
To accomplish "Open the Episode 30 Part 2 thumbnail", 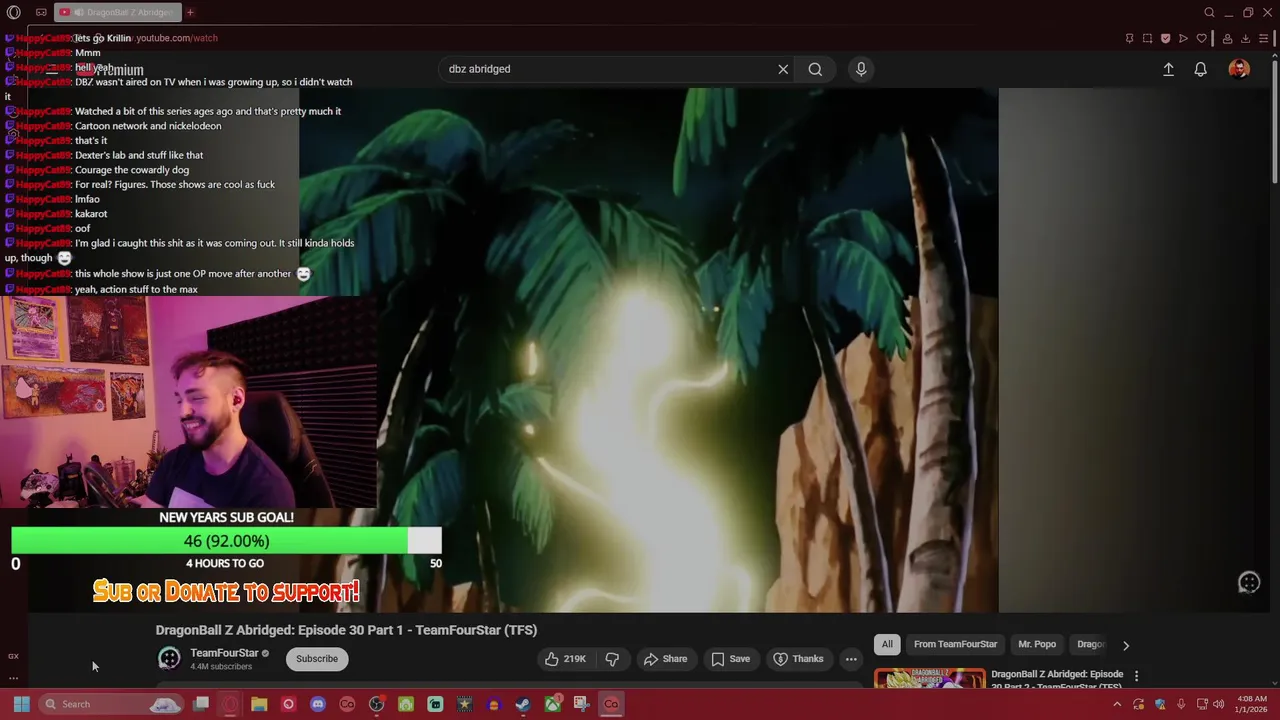I will click(929, 678).
